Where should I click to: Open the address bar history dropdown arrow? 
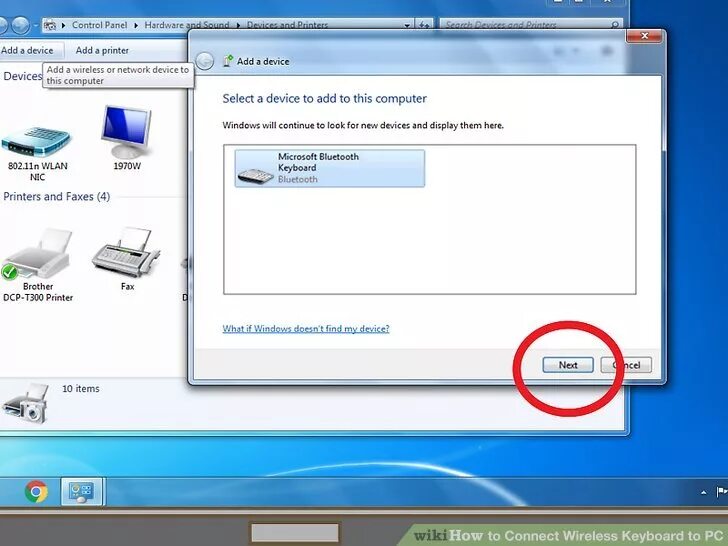407,25
